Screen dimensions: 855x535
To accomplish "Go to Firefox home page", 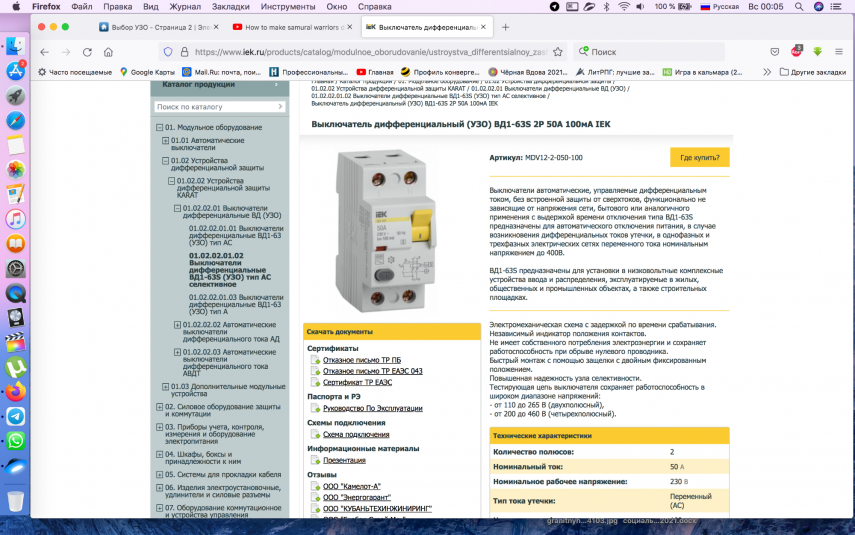I will click(x=109, y=52).
